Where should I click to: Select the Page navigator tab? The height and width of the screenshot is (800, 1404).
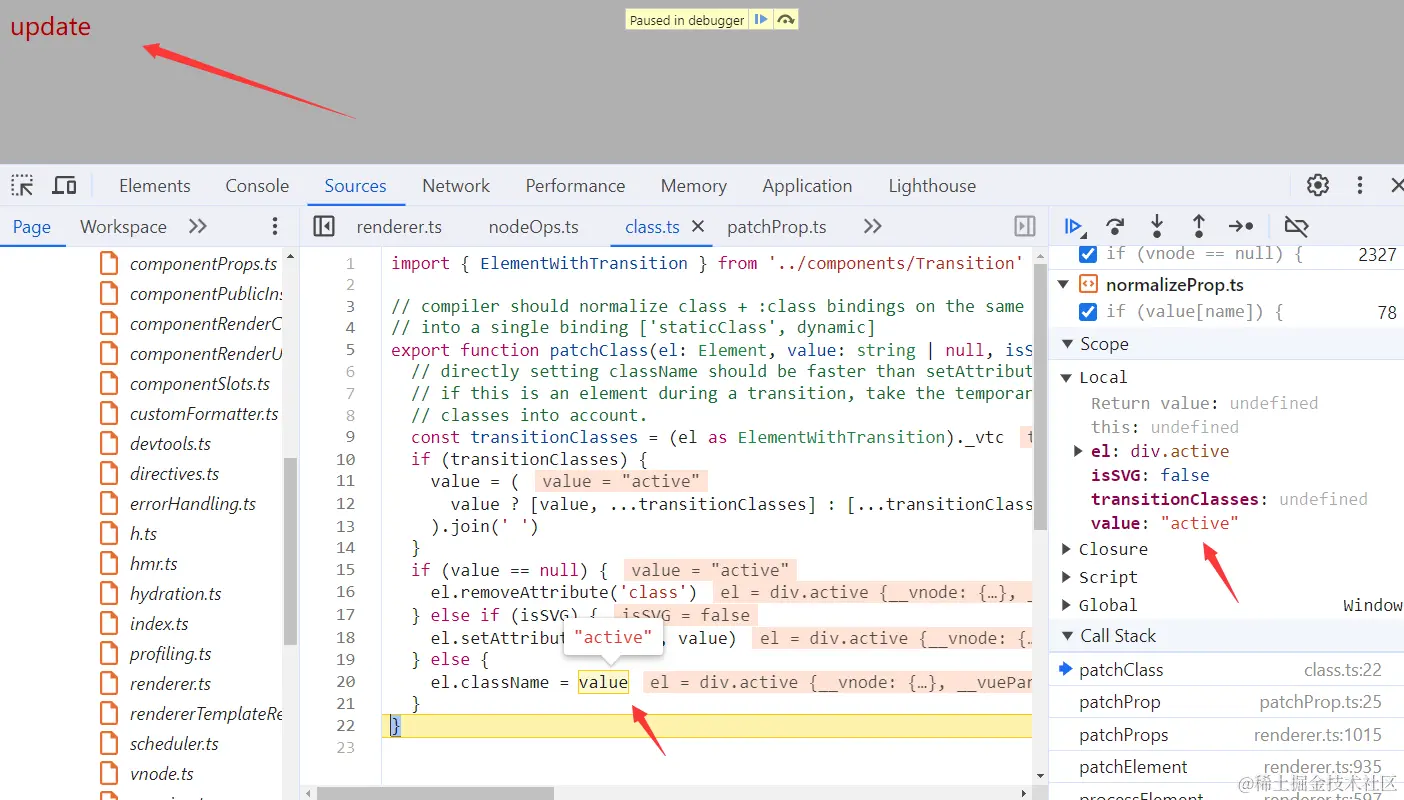point(32,227)
